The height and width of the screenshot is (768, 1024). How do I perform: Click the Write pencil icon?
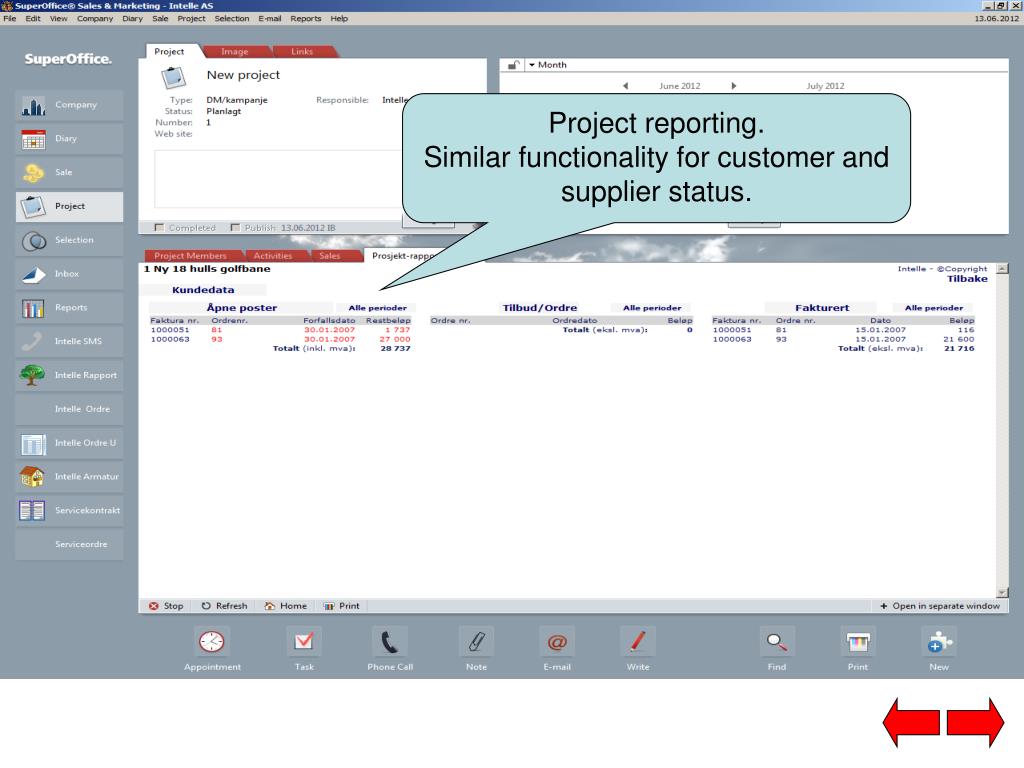(638, 643)
